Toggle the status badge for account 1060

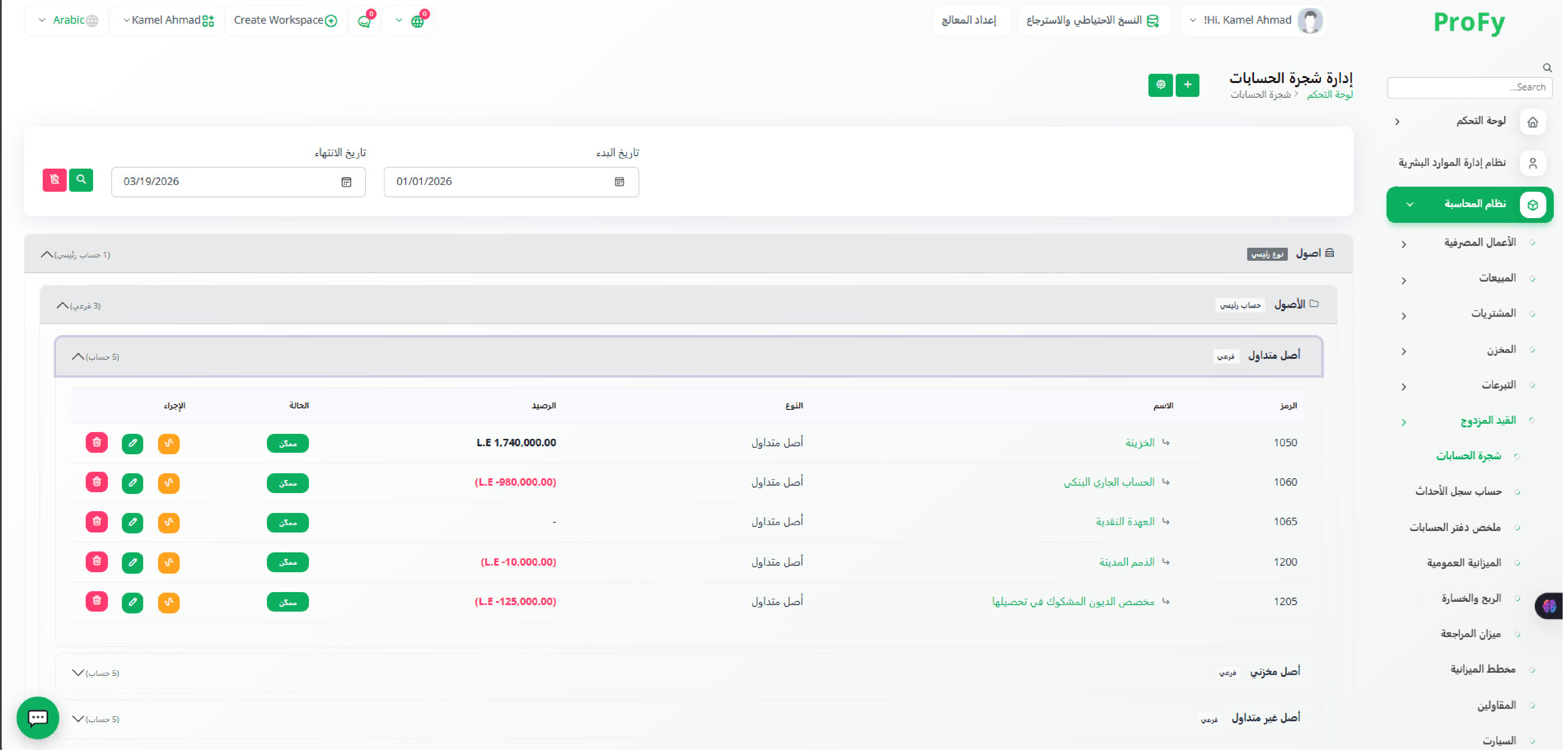tap(288, 483)
